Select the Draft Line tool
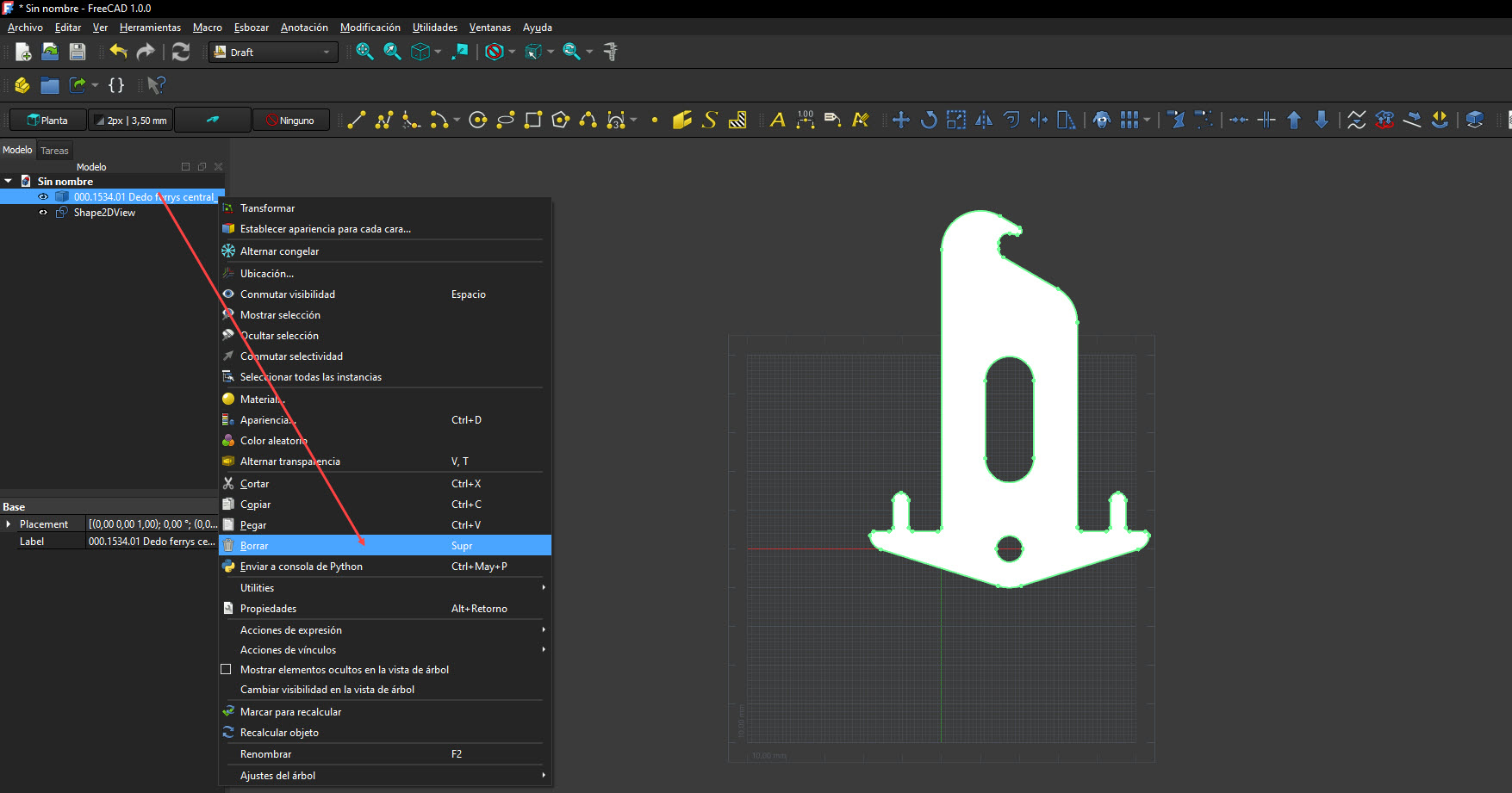Viewport: 1512px width, 793px height. point(357,120)
